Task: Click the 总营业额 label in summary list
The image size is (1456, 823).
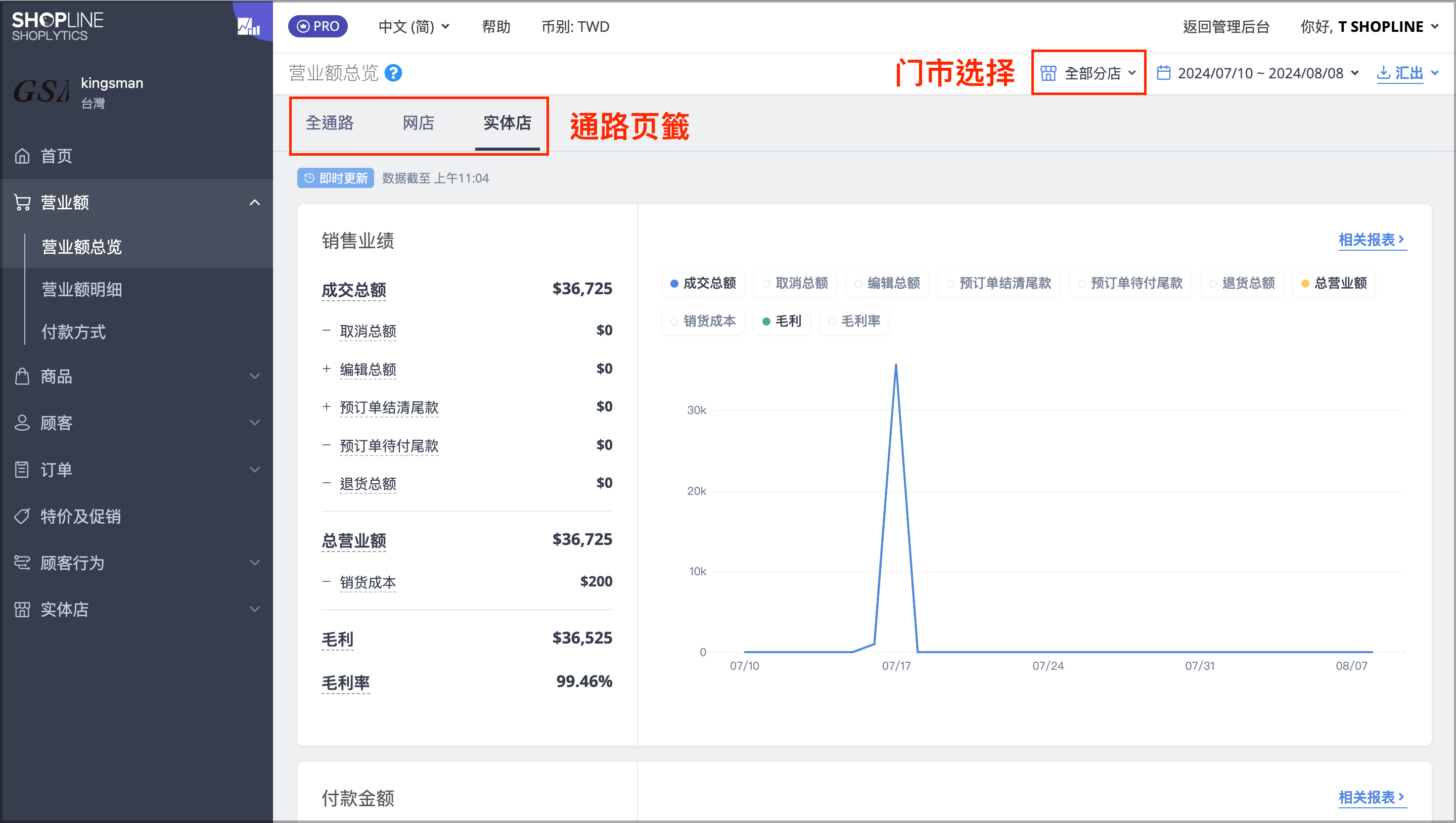Action: tap(354, 540)
